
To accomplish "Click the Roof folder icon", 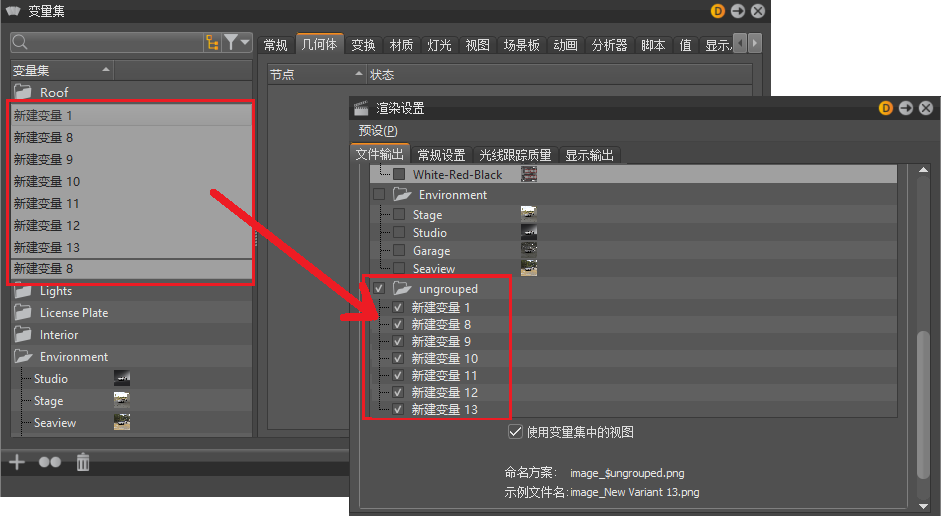I will [x=23, y=92].
